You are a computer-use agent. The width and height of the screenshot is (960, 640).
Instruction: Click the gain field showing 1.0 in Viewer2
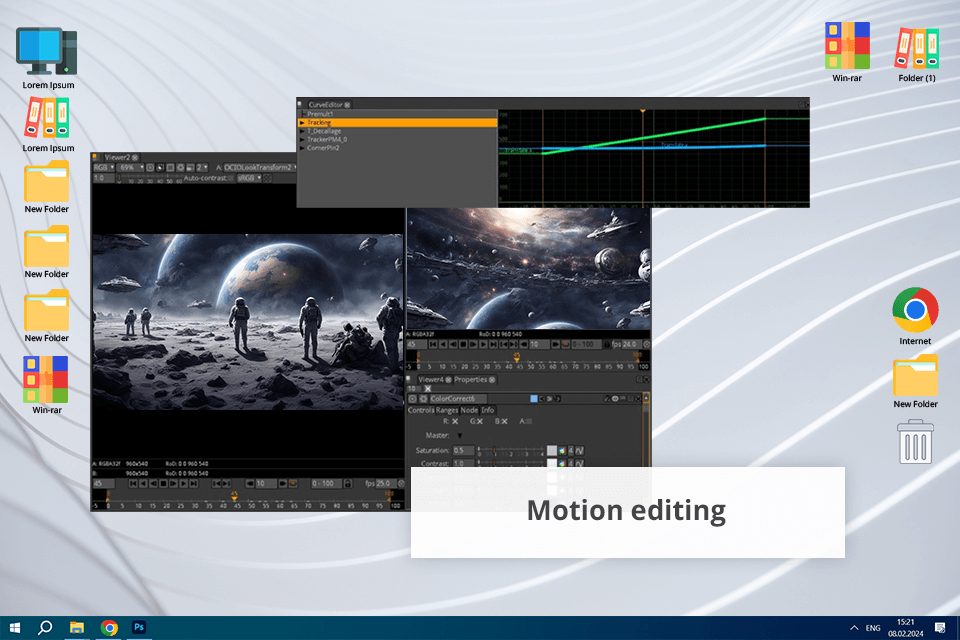click(x=103, y=178)
